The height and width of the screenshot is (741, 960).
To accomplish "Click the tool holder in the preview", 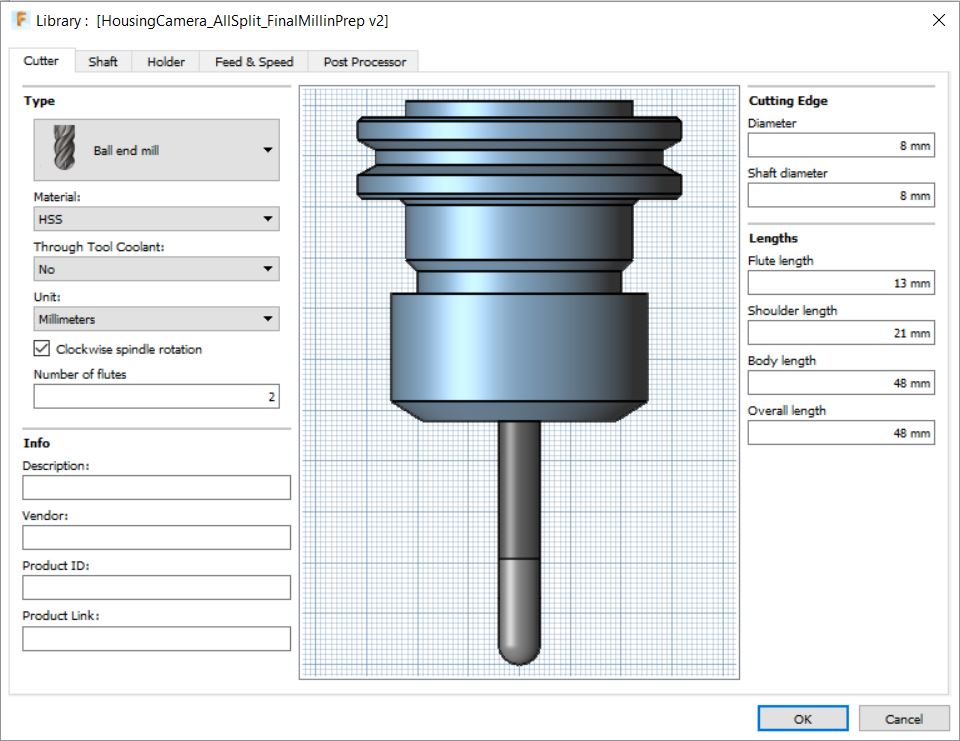I will tap(519, 260).
